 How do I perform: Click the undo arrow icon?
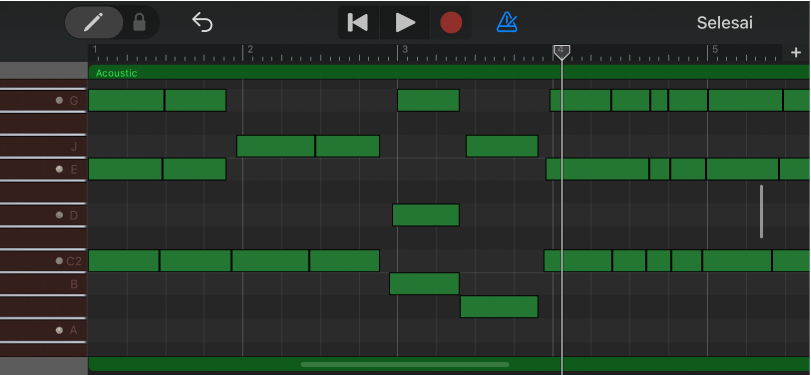coord(202,22)
